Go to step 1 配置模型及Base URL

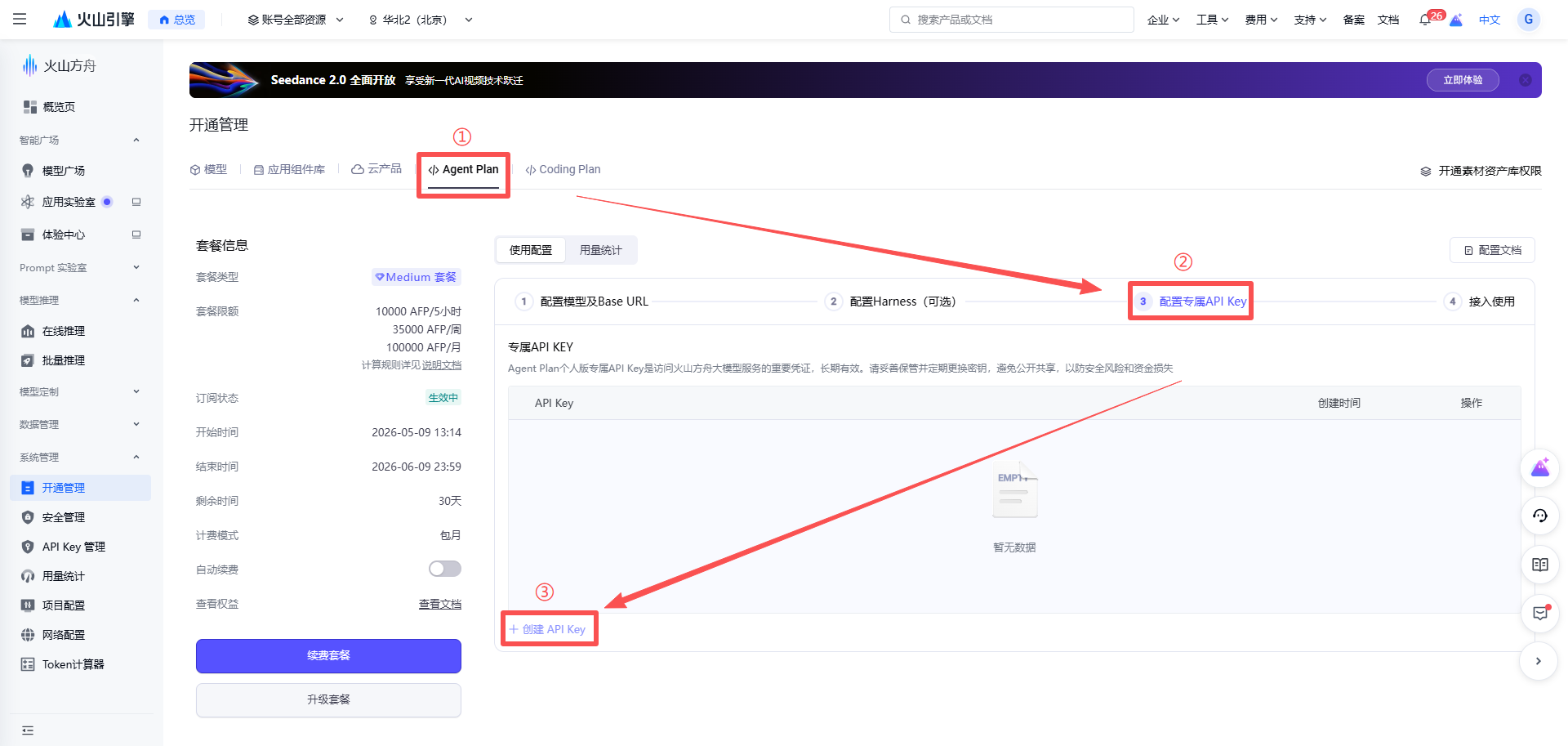582,302
